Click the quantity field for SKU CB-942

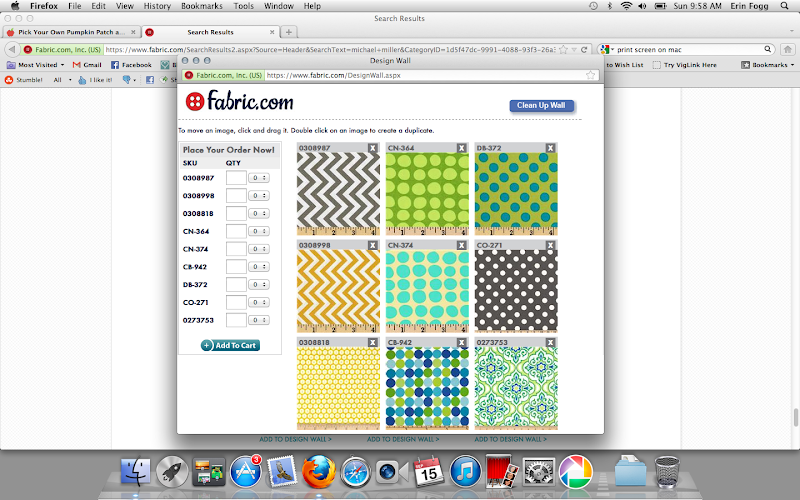click(x=236, y=267)
